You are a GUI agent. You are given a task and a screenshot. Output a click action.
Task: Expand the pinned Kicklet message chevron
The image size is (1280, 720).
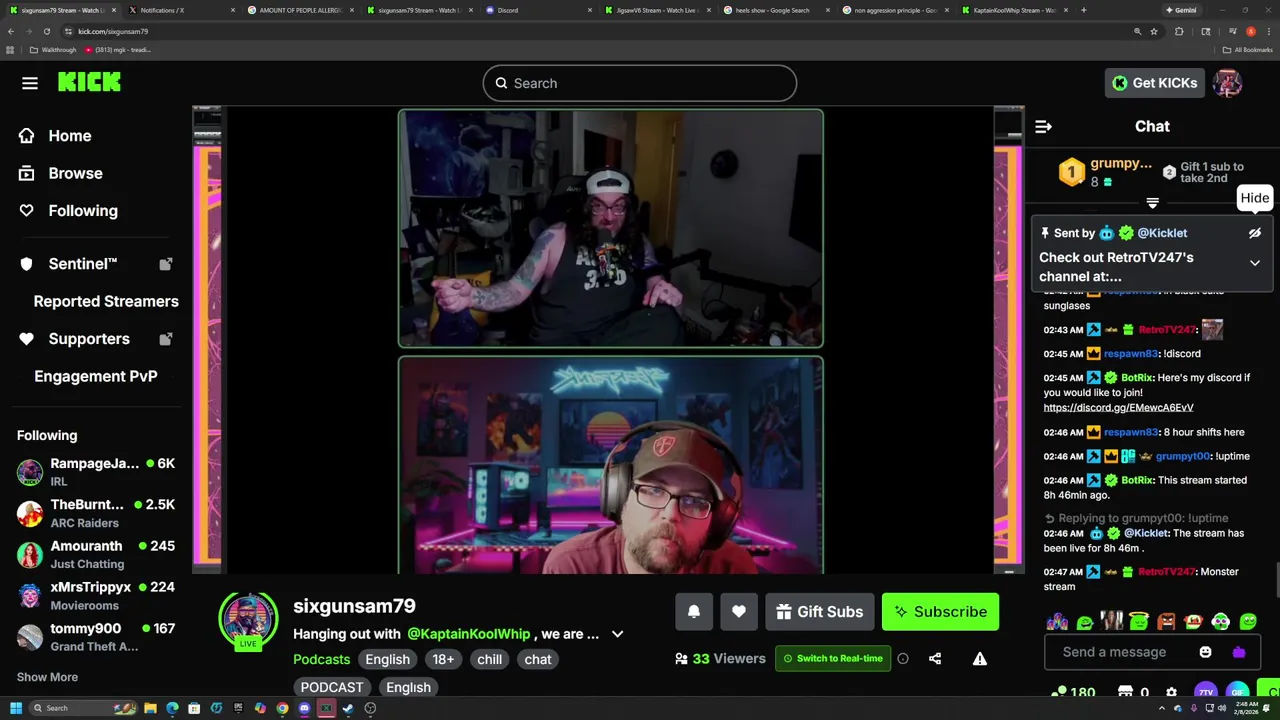coord(1255,263)
